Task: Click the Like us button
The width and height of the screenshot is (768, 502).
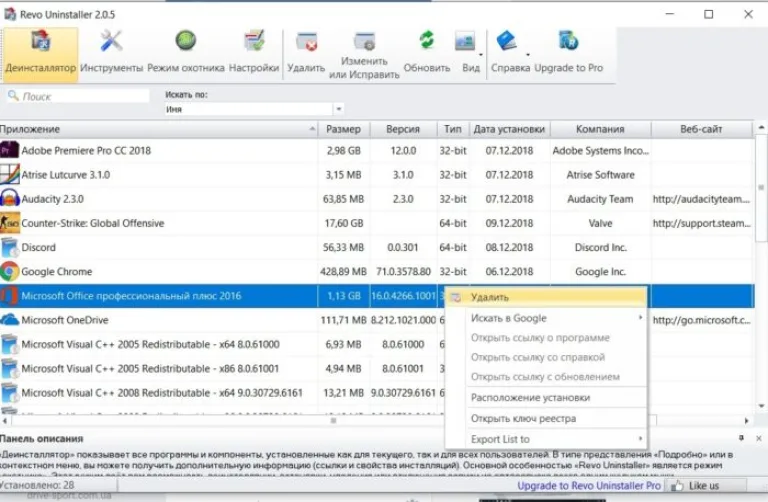Action: (696, 486)
